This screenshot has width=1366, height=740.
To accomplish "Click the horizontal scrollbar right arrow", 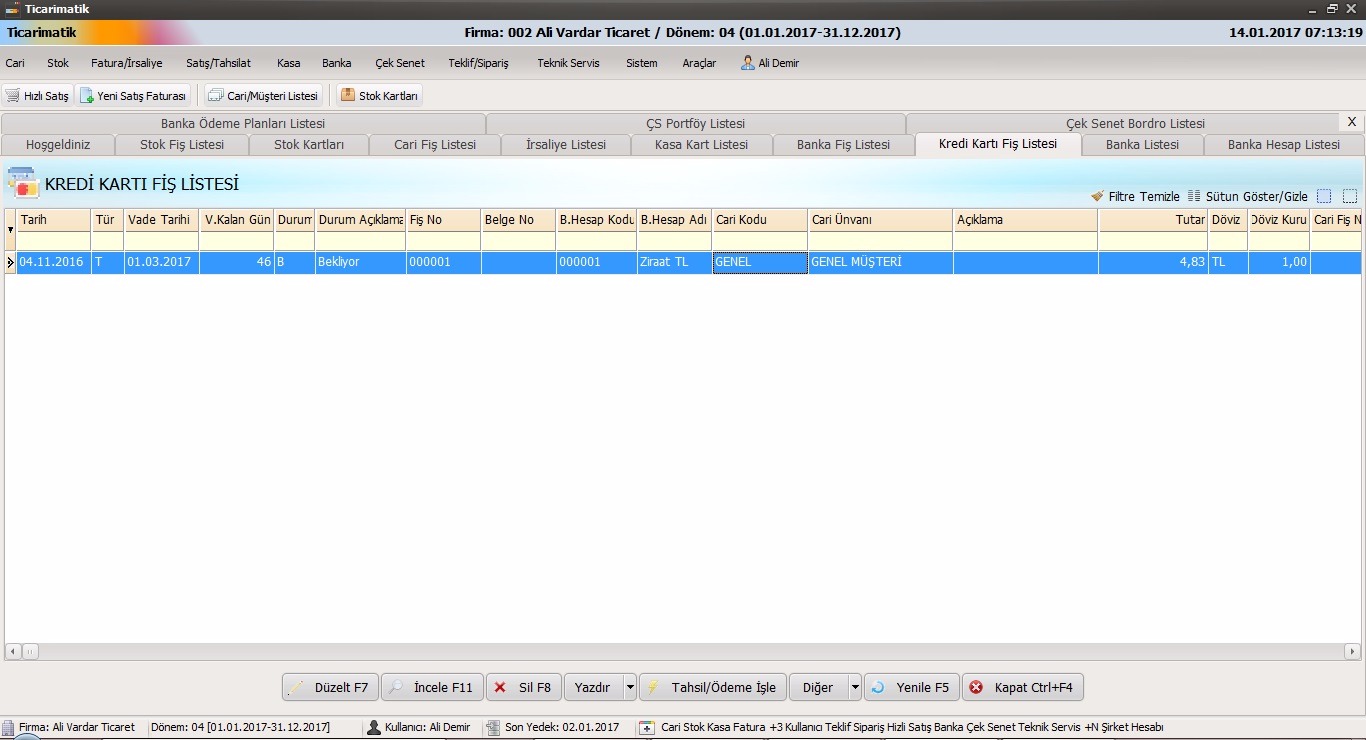I will click(1352, 652).
